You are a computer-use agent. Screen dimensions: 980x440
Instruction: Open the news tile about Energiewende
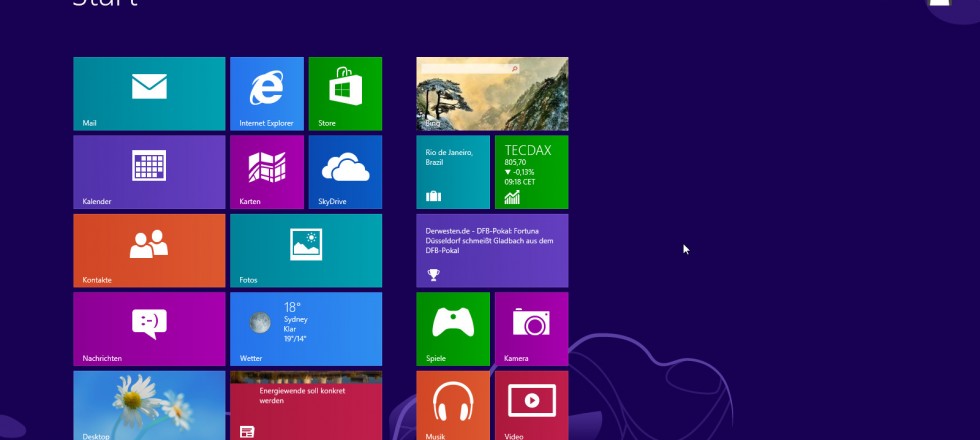pos(306,405)
